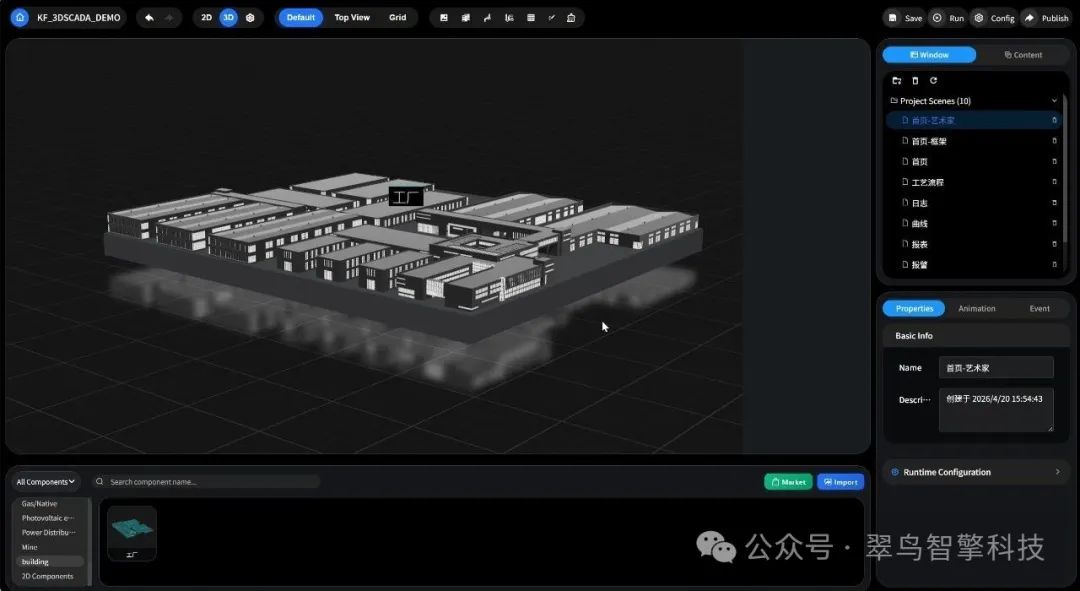The image size is (1080, 591).
Task: Switch the editor to 2D mode
Action: tap(206, 18)
